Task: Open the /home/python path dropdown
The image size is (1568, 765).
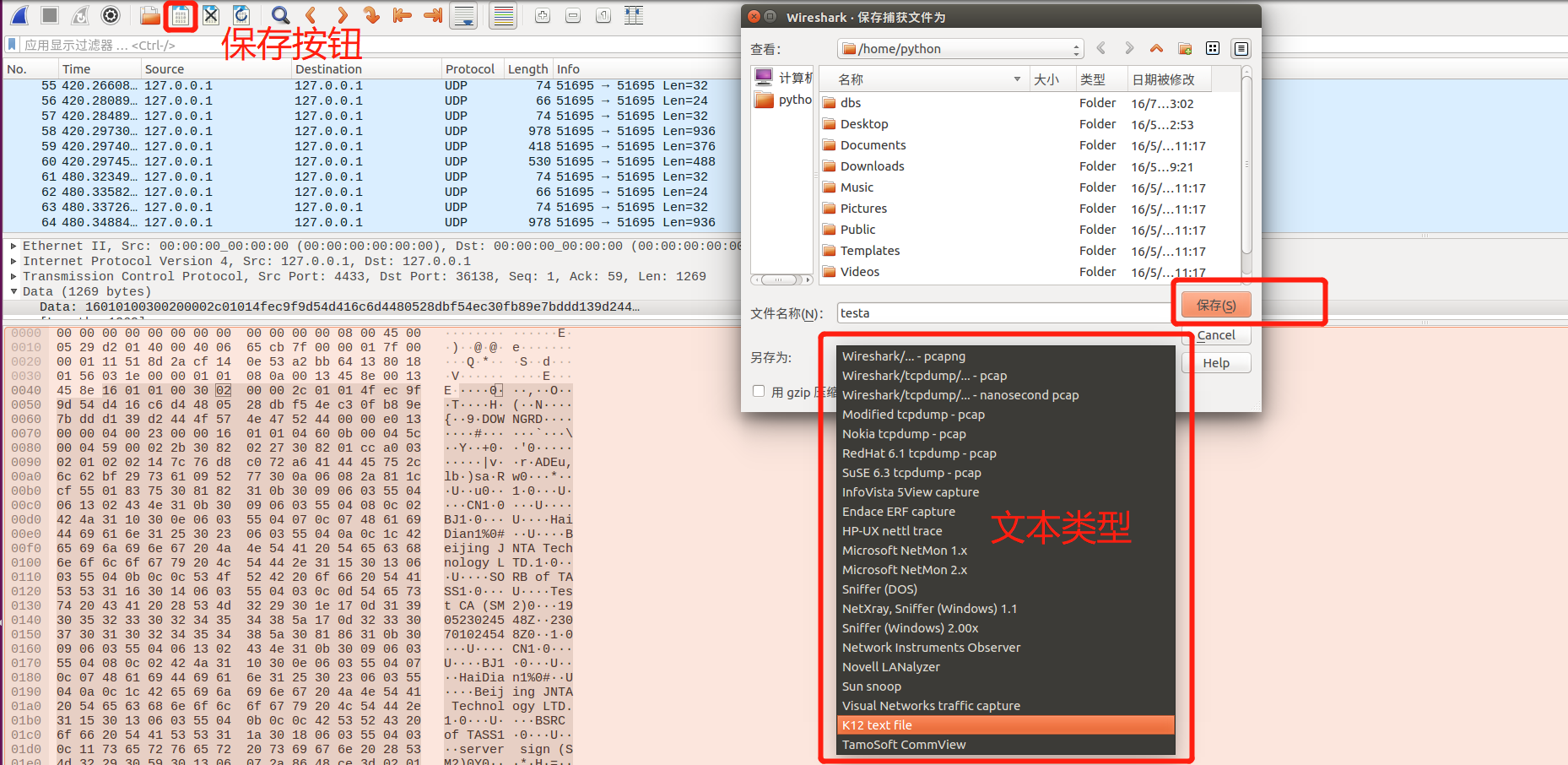Action: click(x=1077, y=48)
